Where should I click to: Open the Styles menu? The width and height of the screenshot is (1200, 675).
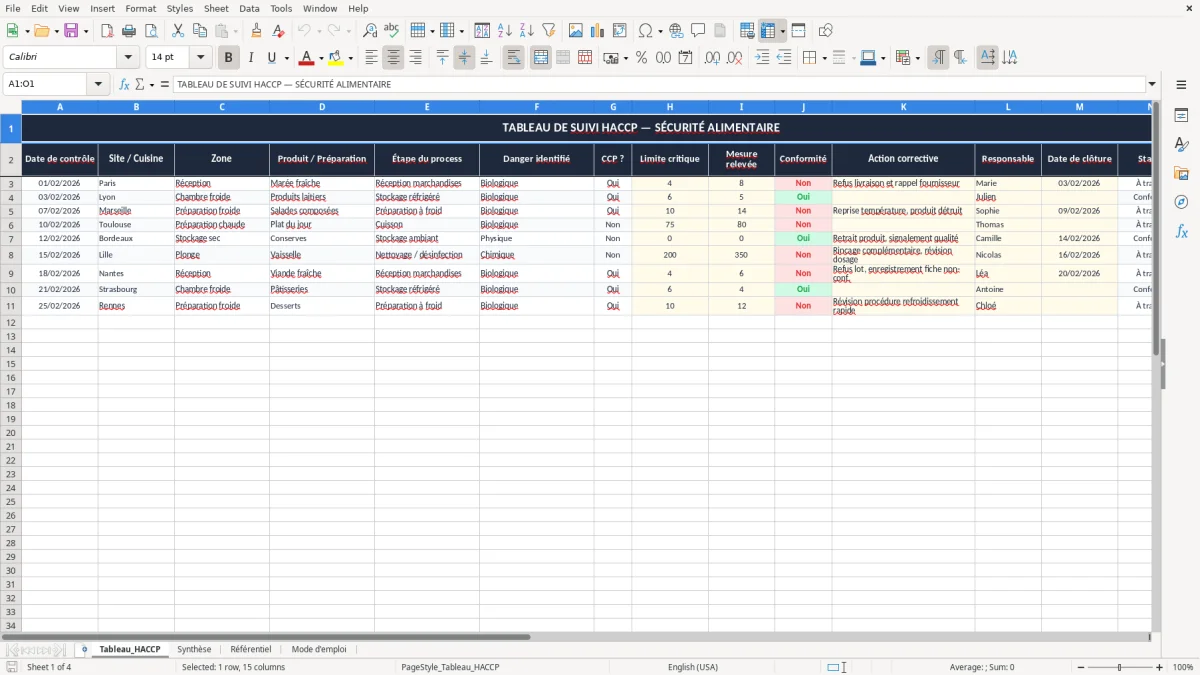[180, 8]
